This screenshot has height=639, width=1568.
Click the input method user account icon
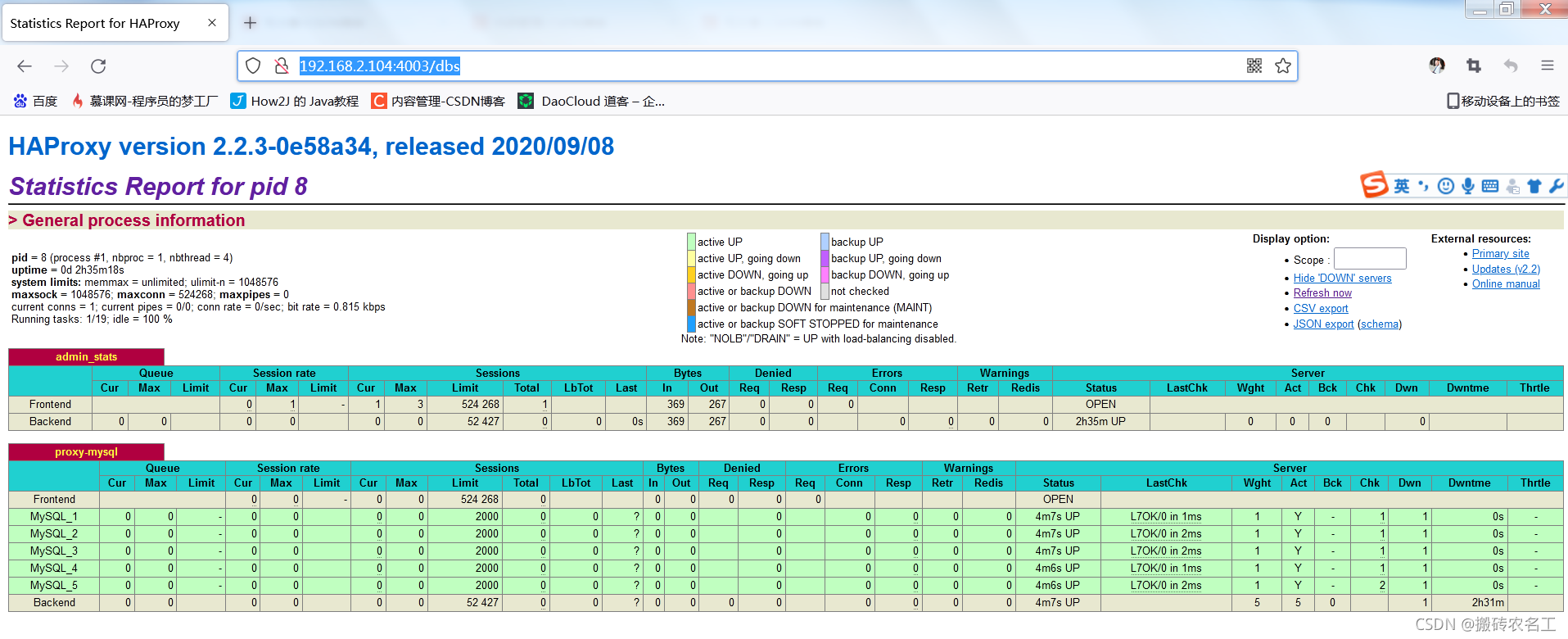point(1512,187)
